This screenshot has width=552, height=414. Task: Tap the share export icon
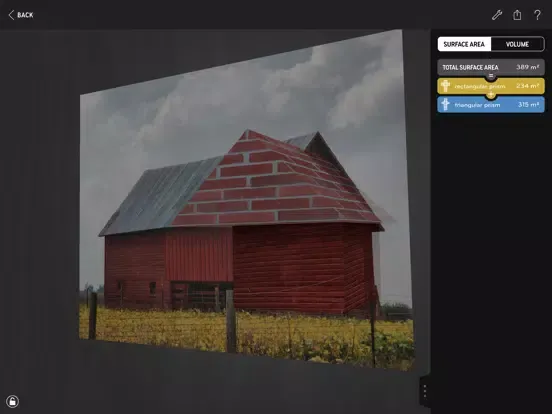click(x=517, y=15)
